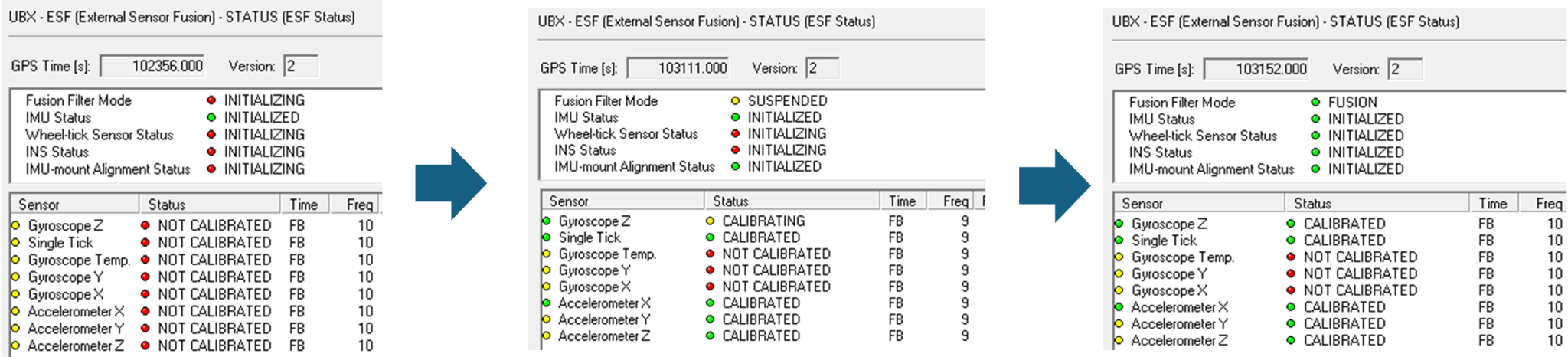Sort by Status column in the 103152.000 panel
Viewport: 1568px width, 357px height.
pyautogui.click(x=1377, y=203)
